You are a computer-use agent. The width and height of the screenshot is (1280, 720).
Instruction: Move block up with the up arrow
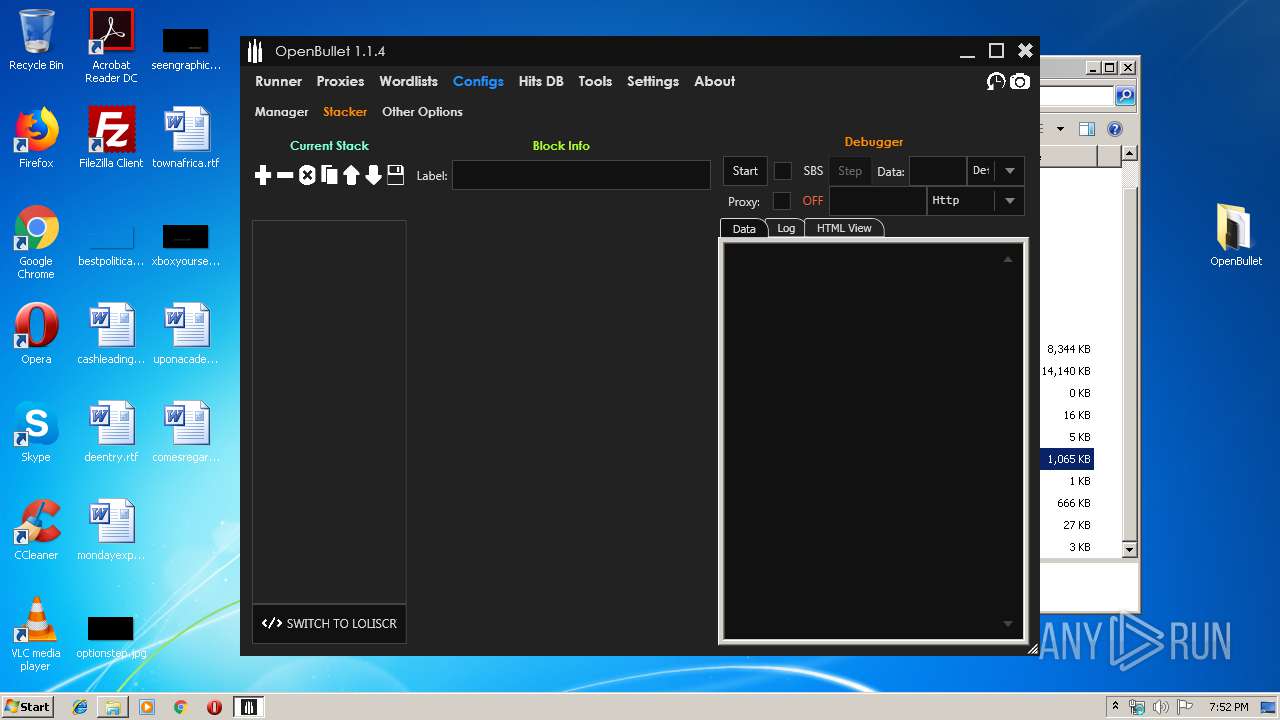351,175
